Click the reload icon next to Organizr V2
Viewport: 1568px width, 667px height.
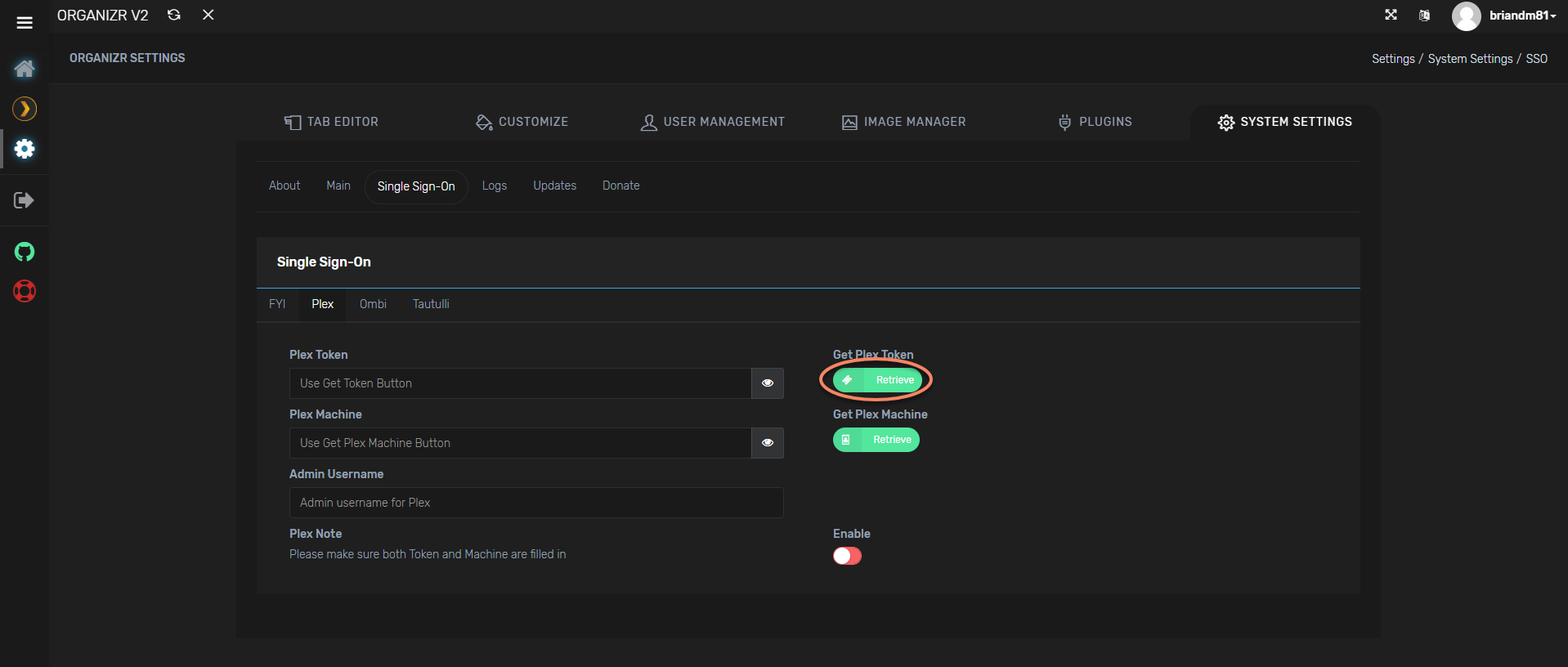tap(174, 15)
